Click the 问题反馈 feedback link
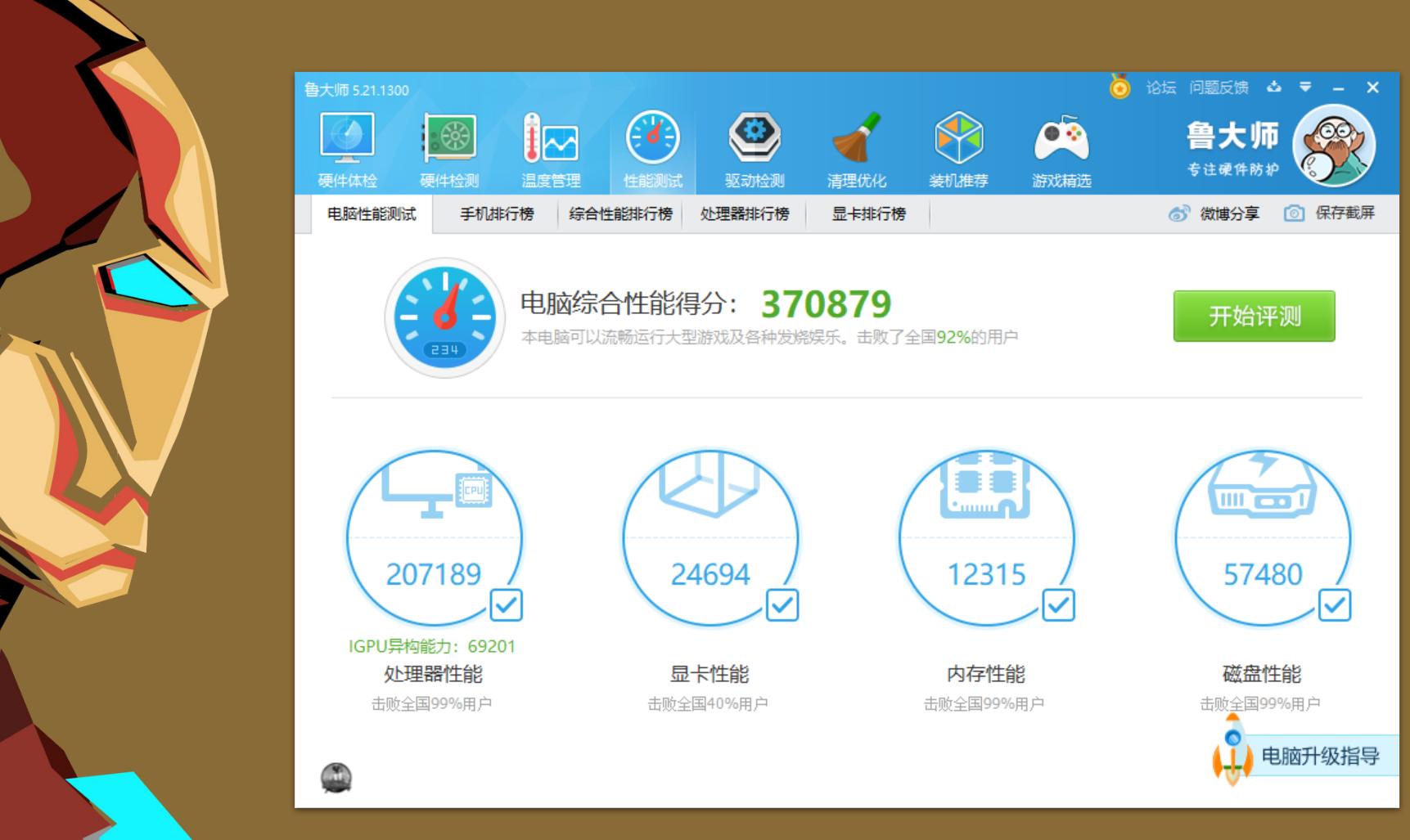Viewport: 1410px width, 840px height. pyautogui.click(x=1219, y=88)
